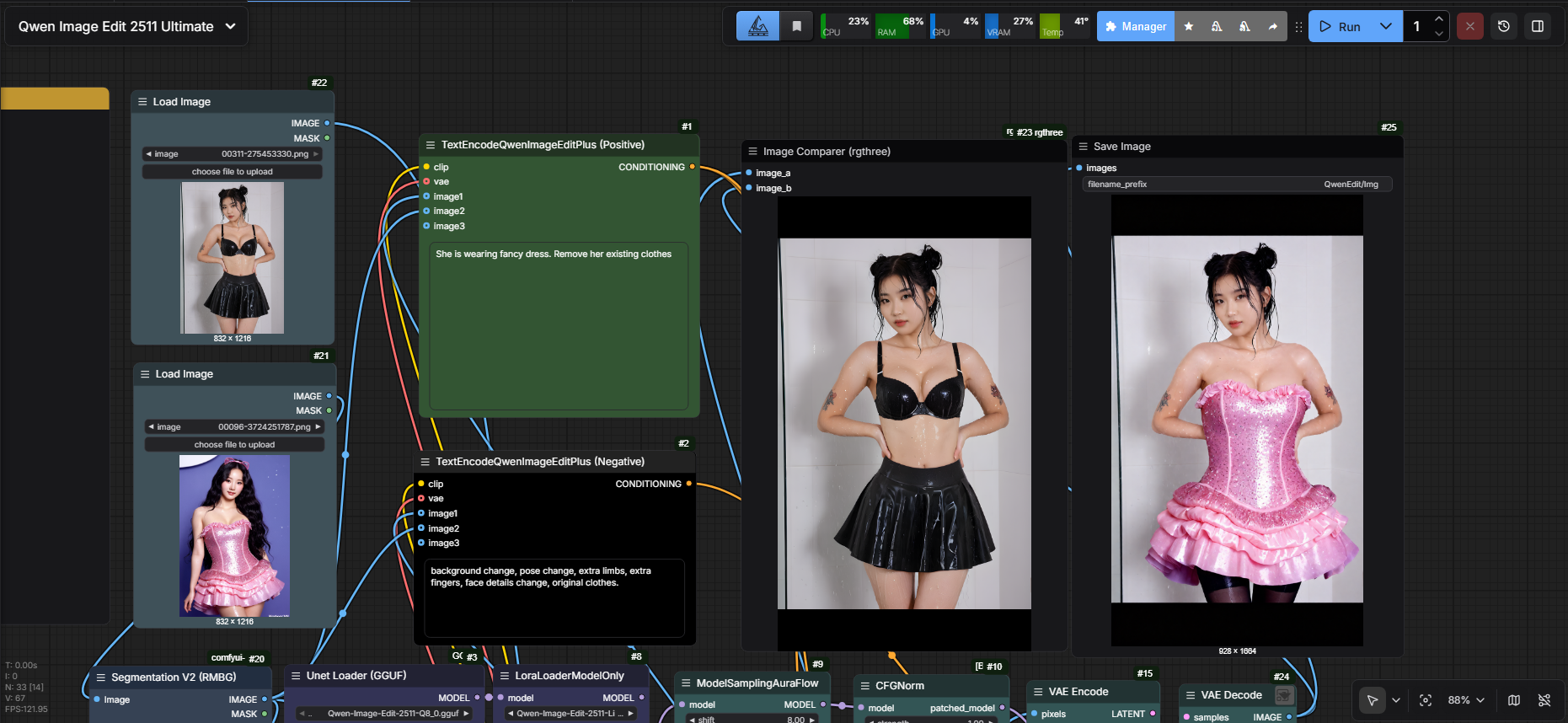Click the bookmark icon in top toolbar
The height and width of the screenshot is (723, 1568).
[x=796, y=26]
